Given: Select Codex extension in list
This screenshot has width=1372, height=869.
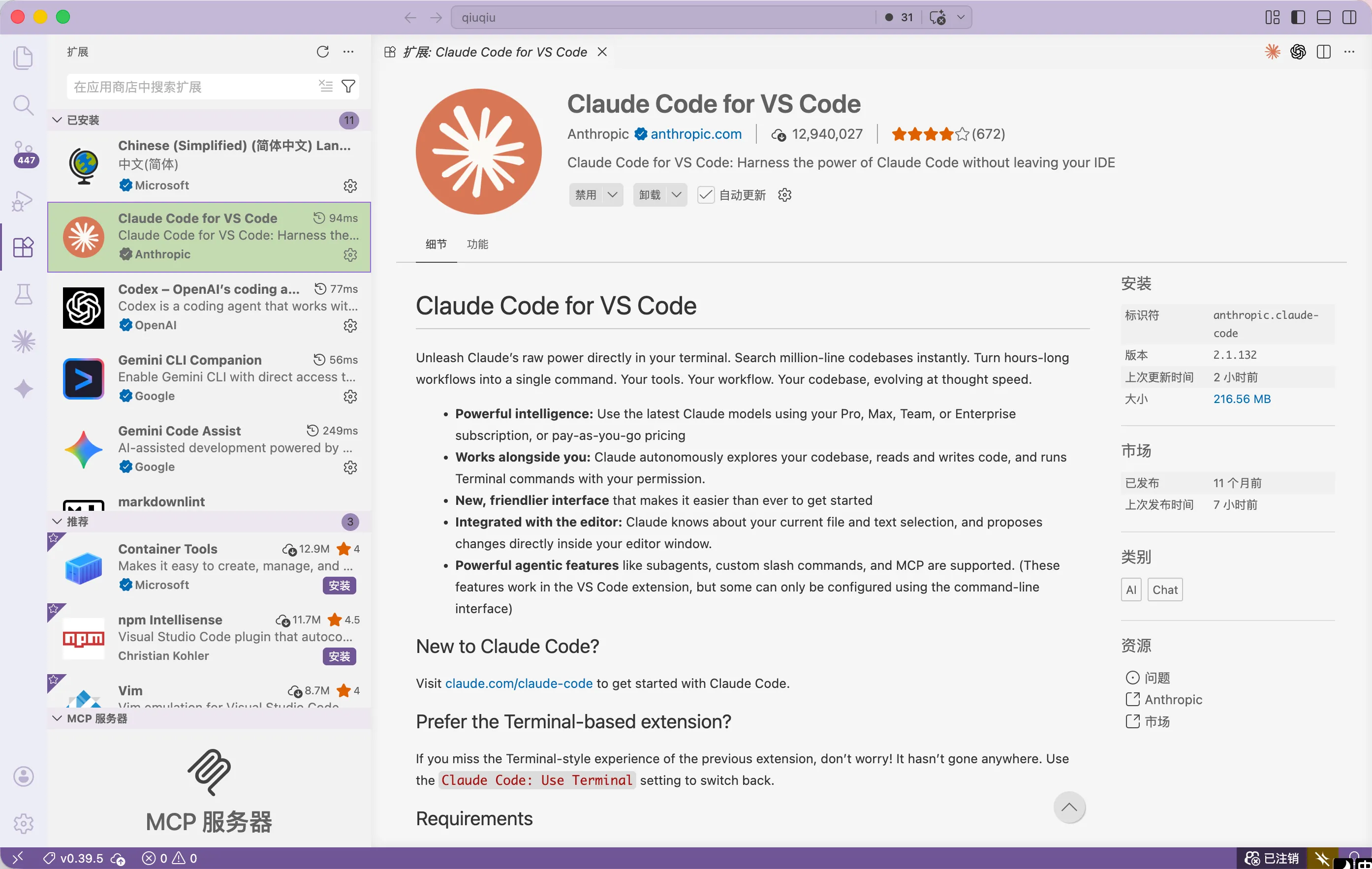Looking at the screenshot, I should (209, 308).
